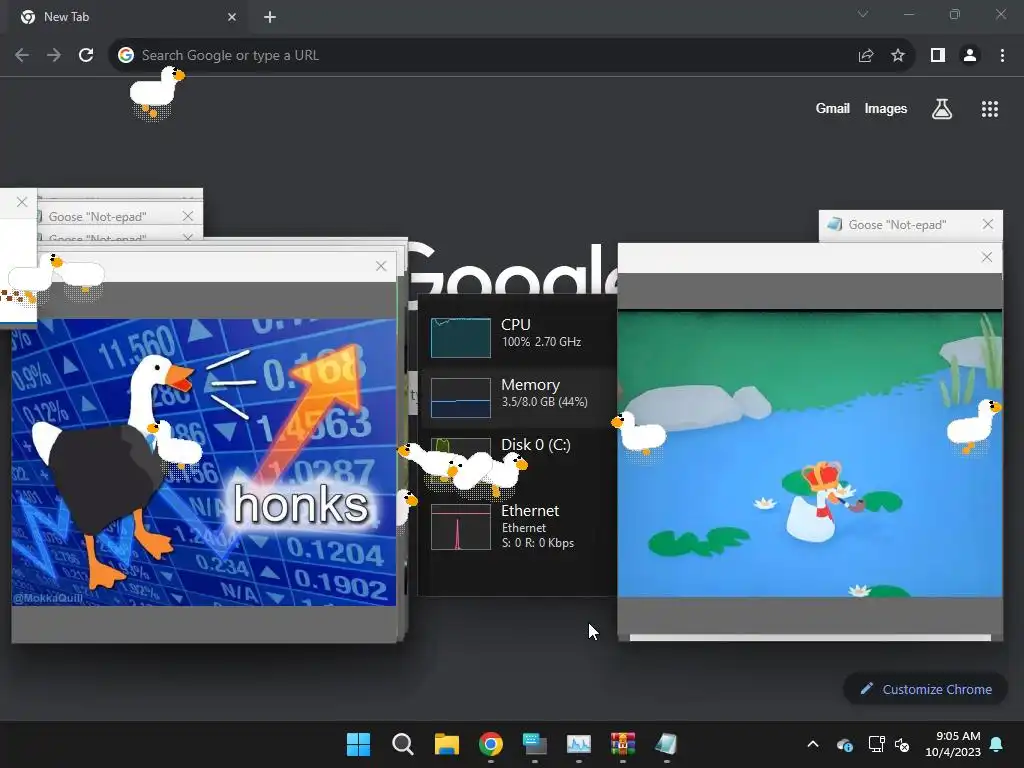The width and height of the screenshot is (1024, 768).
Task: Click the OneDrive cloud tray icon
Action: pos(844,744)
